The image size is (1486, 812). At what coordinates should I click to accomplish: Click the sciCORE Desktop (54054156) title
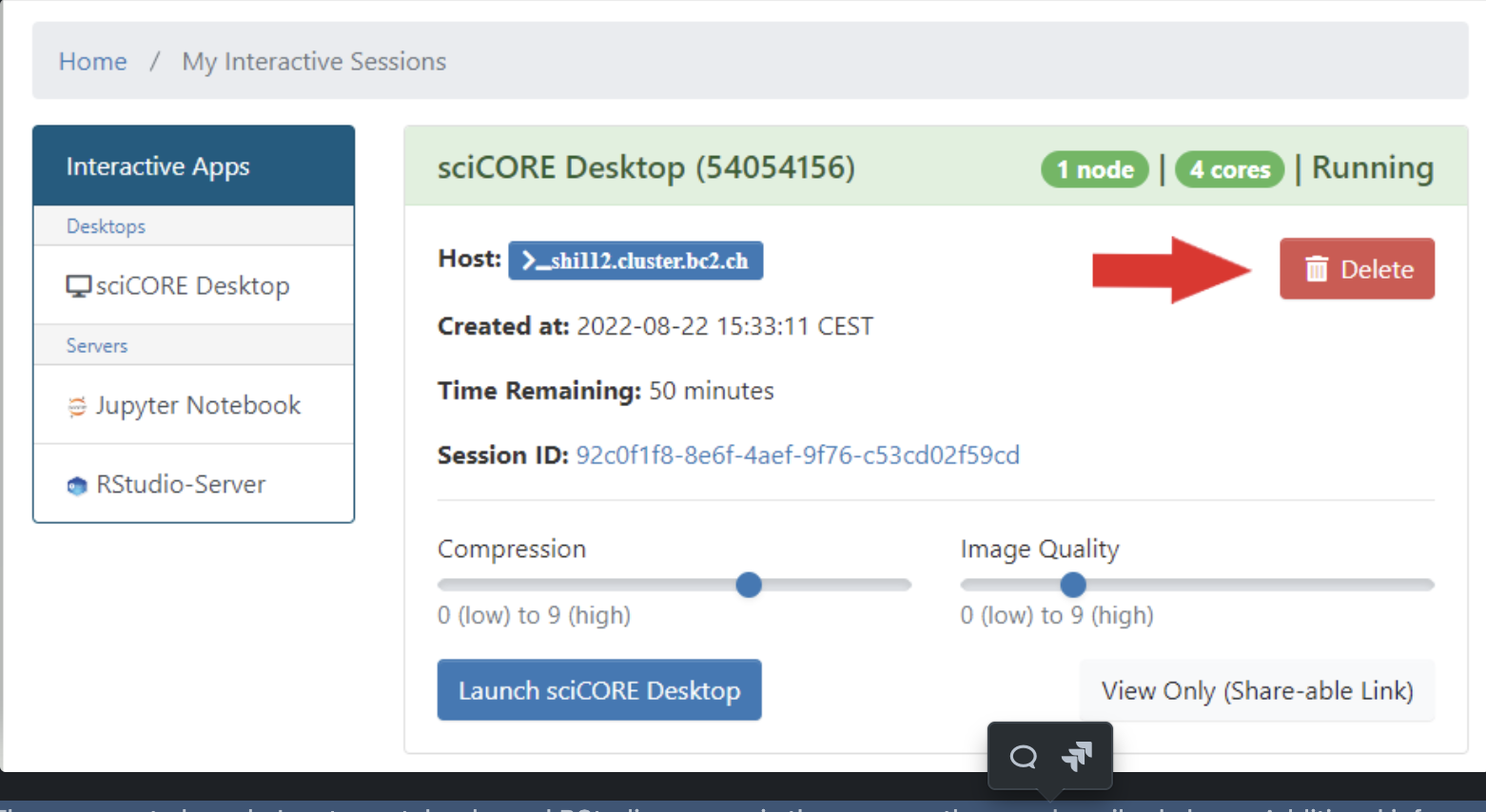pos(646,167)
